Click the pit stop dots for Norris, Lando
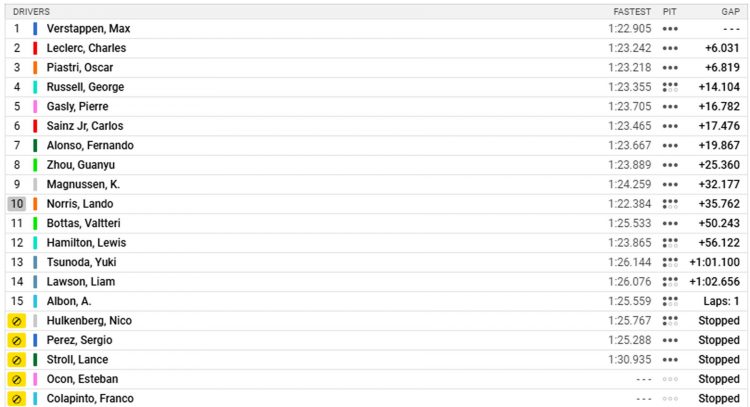Viewport: 750px width, 407px height. [x=670, y=204]
